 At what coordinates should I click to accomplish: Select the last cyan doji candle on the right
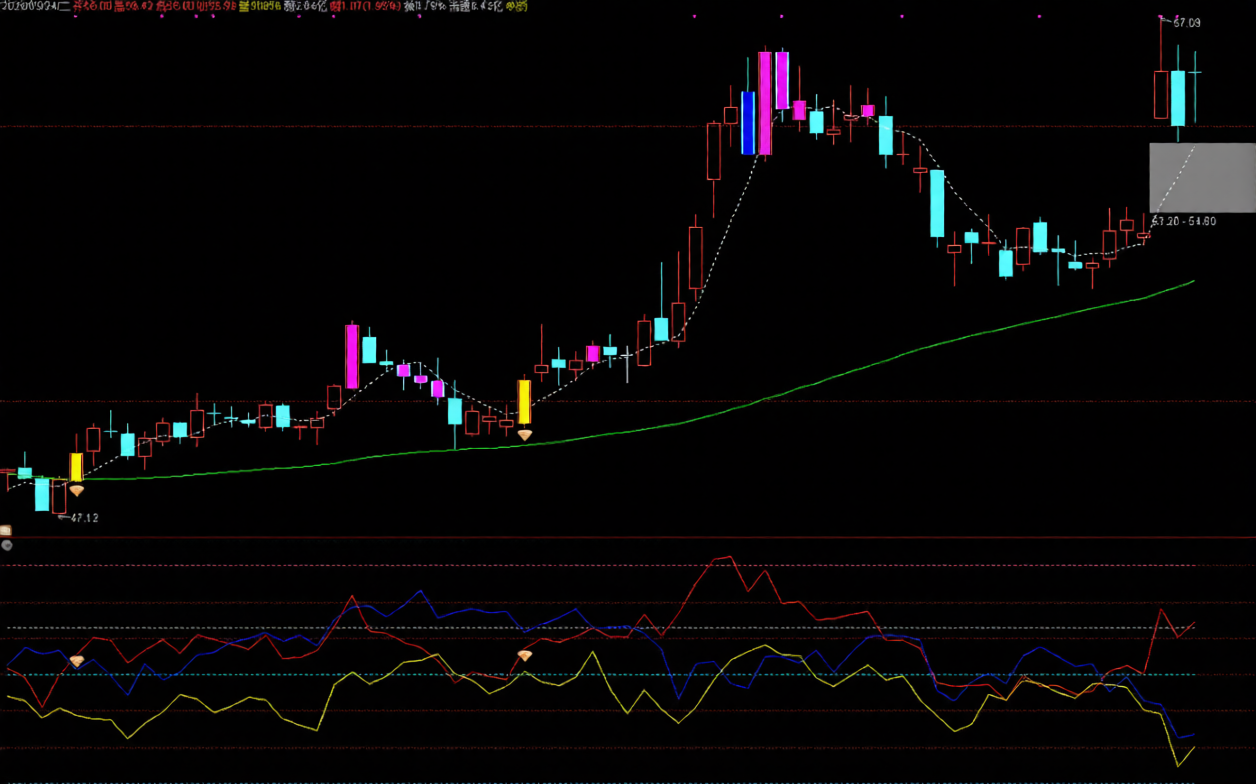[x=1195, y=73]
